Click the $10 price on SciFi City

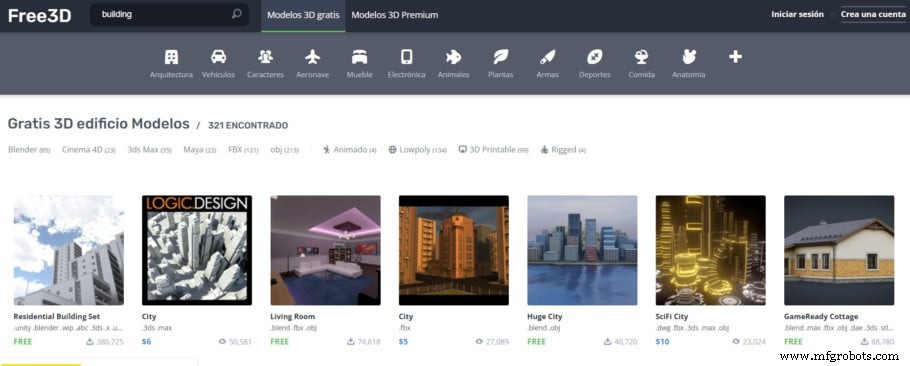tap(662, 342)
